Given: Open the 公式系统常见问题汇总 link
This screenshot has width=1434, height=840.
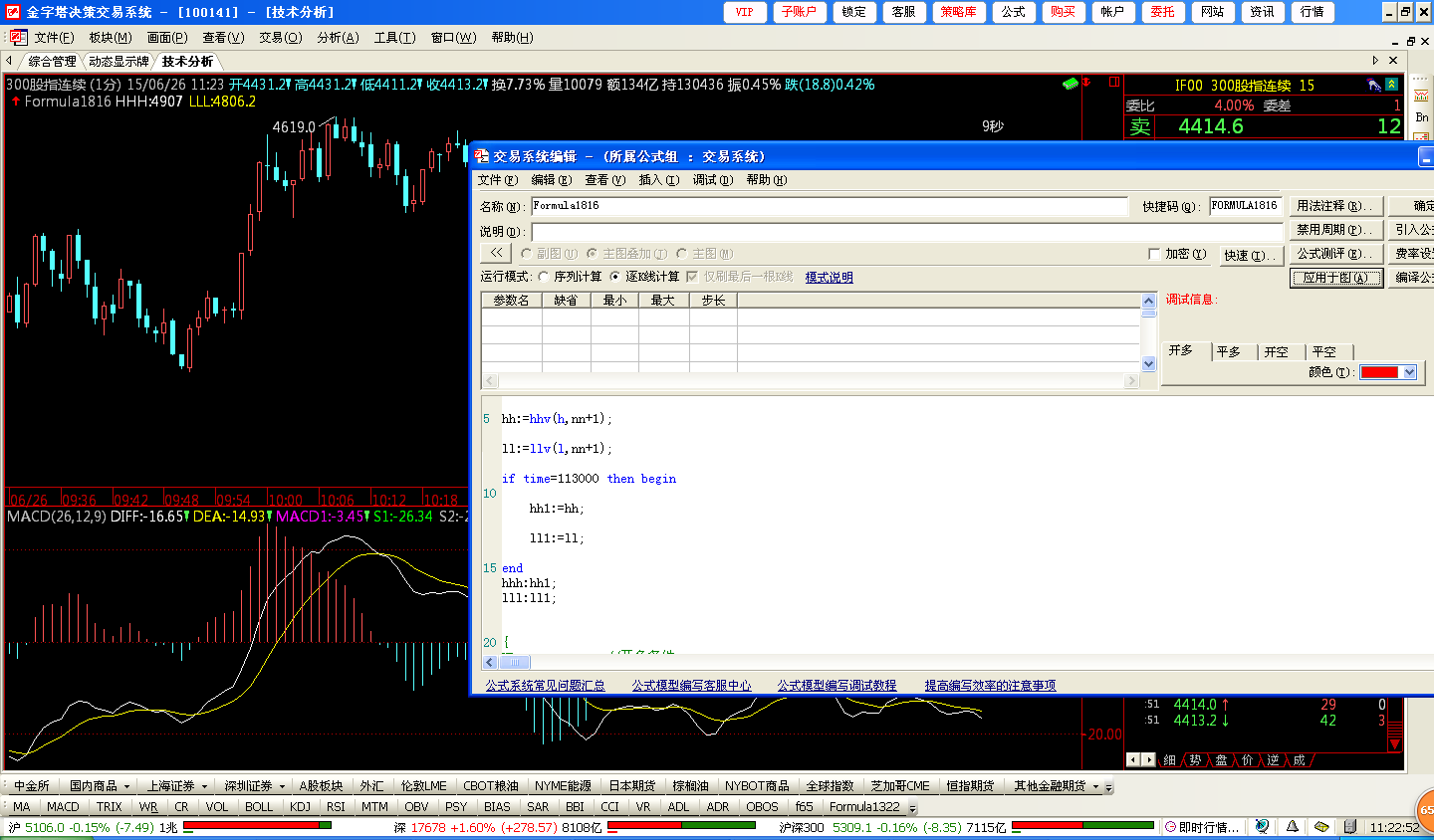Looking at the screenshot, I should pyautogui.click(x=545, y=686).
